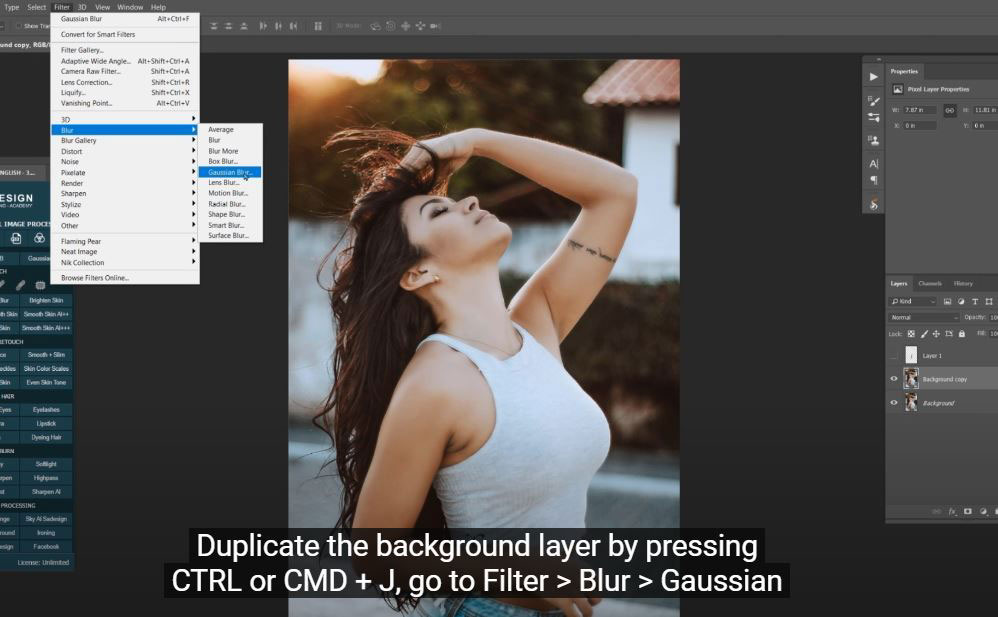Click lock transparent pixels icon

[911, 333]
